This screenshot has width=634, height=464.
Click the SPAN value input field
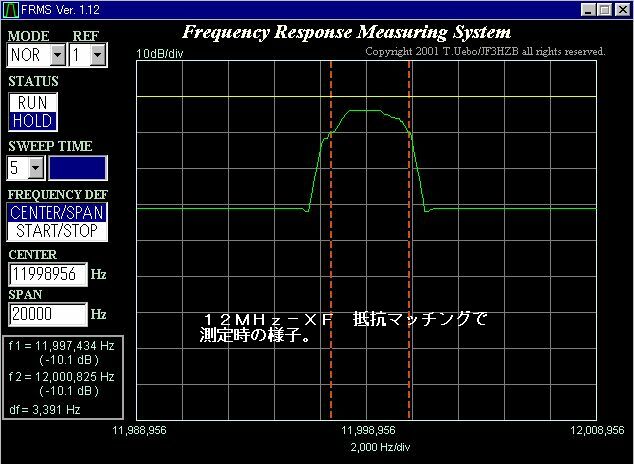point(49,314)
